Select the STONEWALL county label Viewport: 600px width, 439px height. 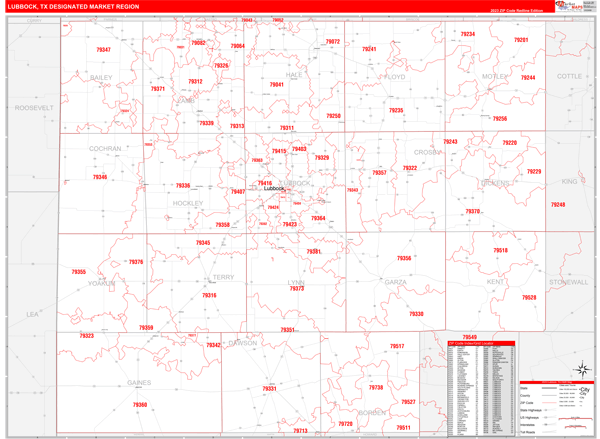point(568,282)
